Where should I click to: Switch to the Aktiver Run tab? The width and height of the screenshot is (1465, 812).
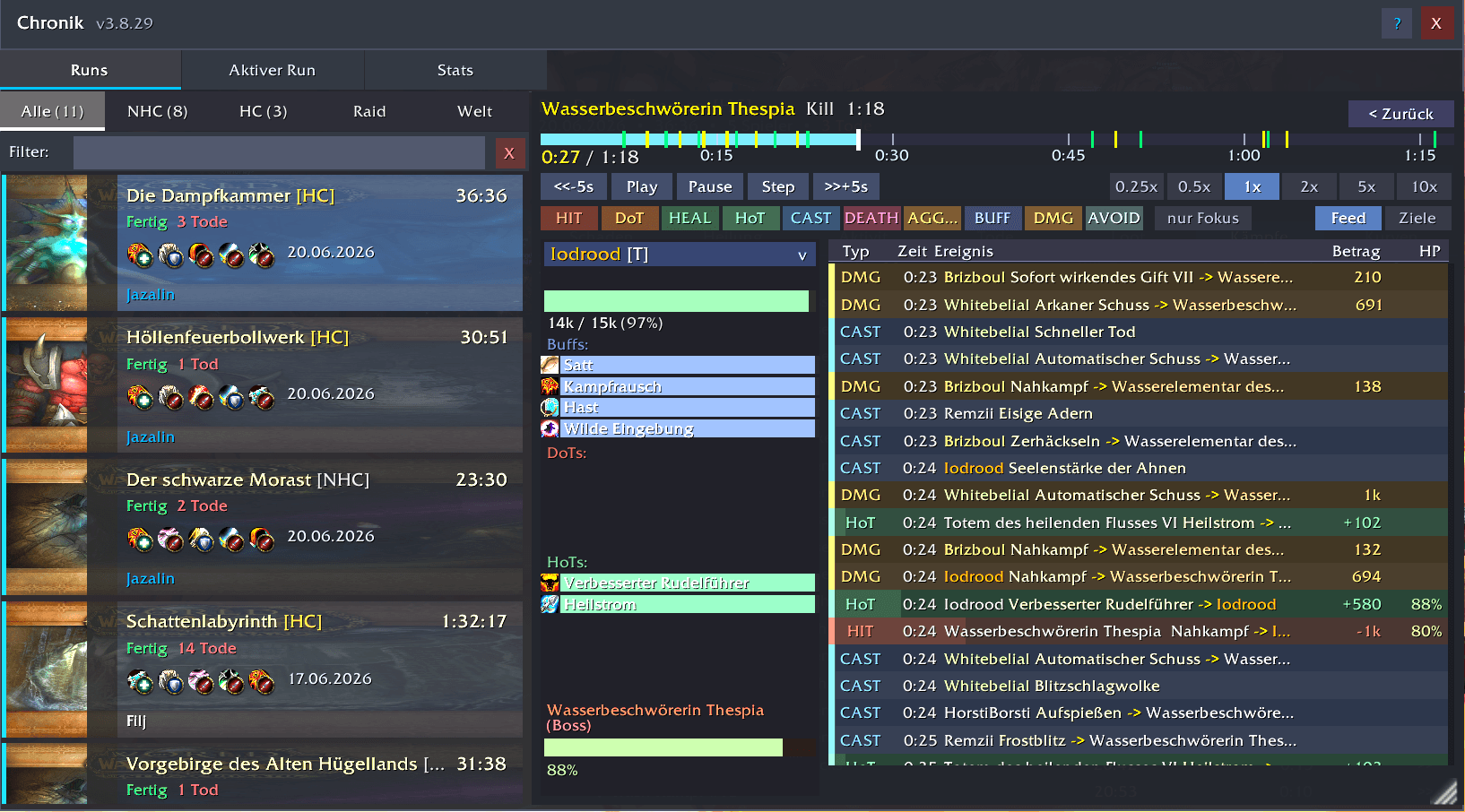click(273, 70)
